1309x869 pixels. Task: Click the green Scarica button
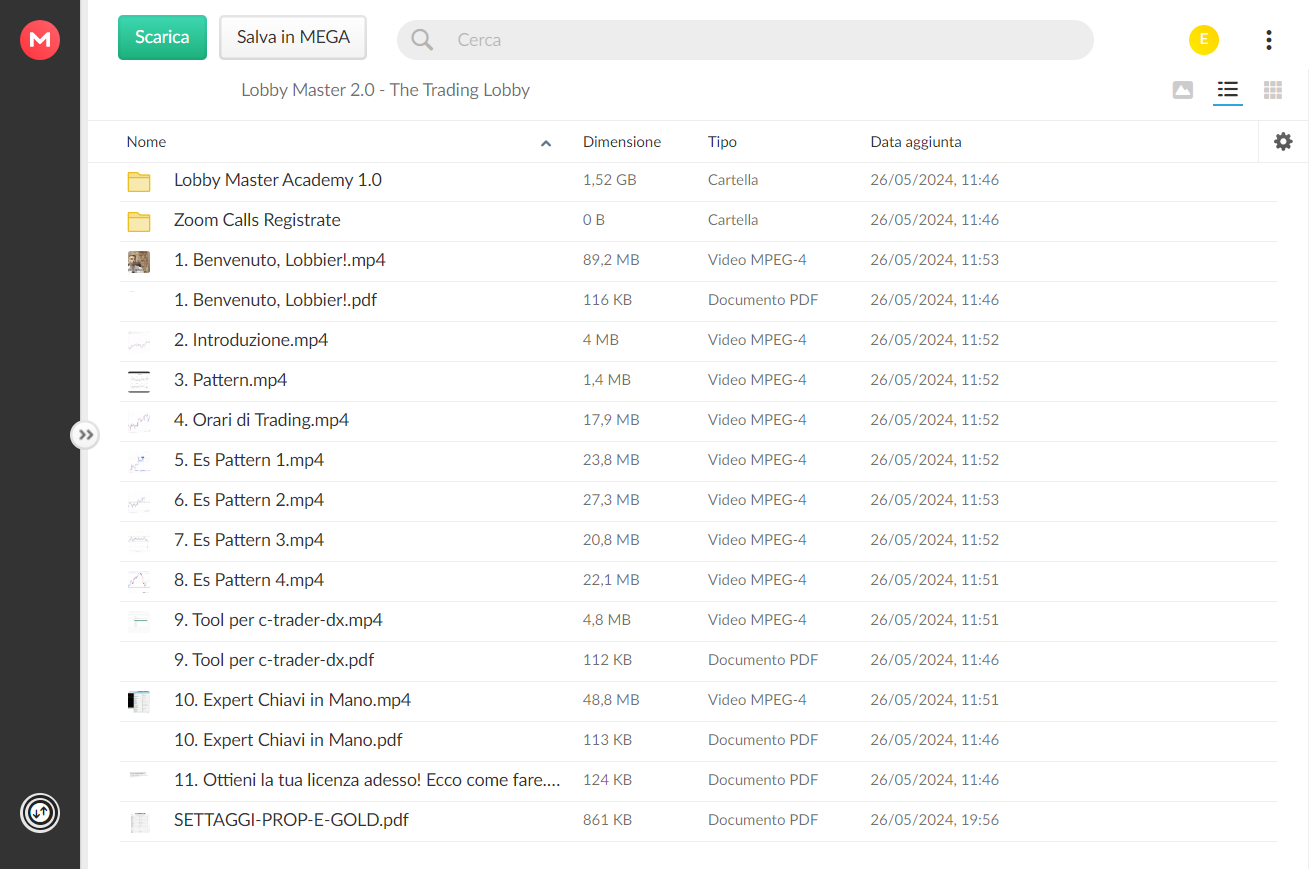(162, 37)
